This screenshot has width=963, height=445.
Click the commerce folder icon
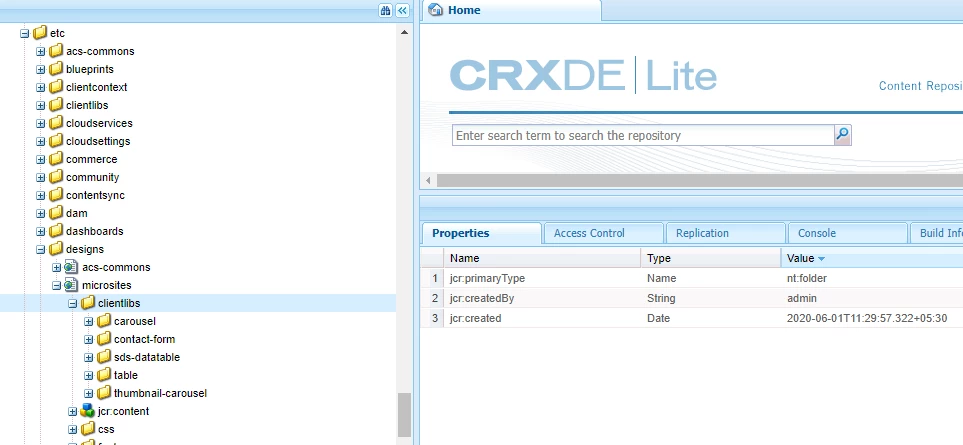pos(56,159)
